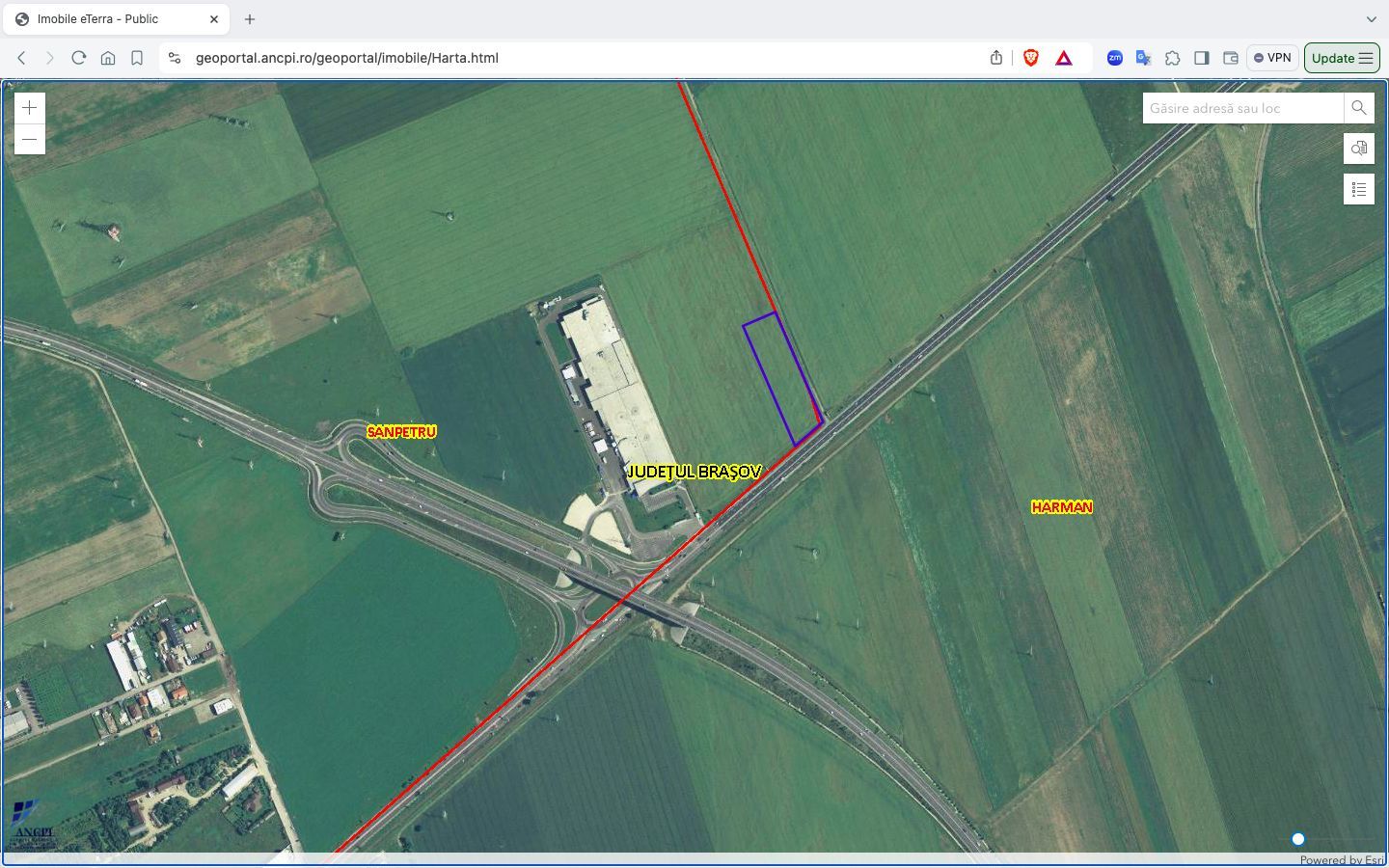
Task: Zoom in with the plus map button
Action: point(30,107)
